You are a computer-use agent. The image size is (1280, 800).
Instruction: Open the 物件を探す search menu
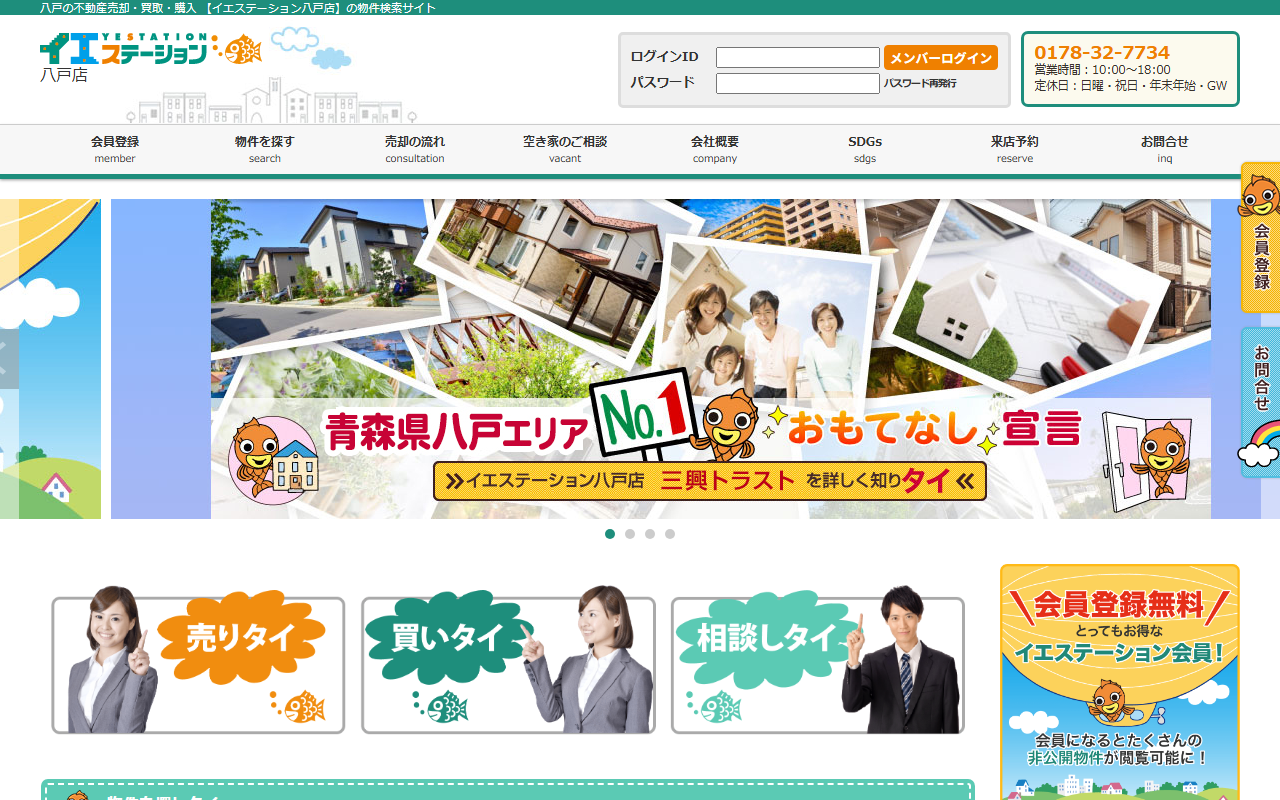pos(265,149)
